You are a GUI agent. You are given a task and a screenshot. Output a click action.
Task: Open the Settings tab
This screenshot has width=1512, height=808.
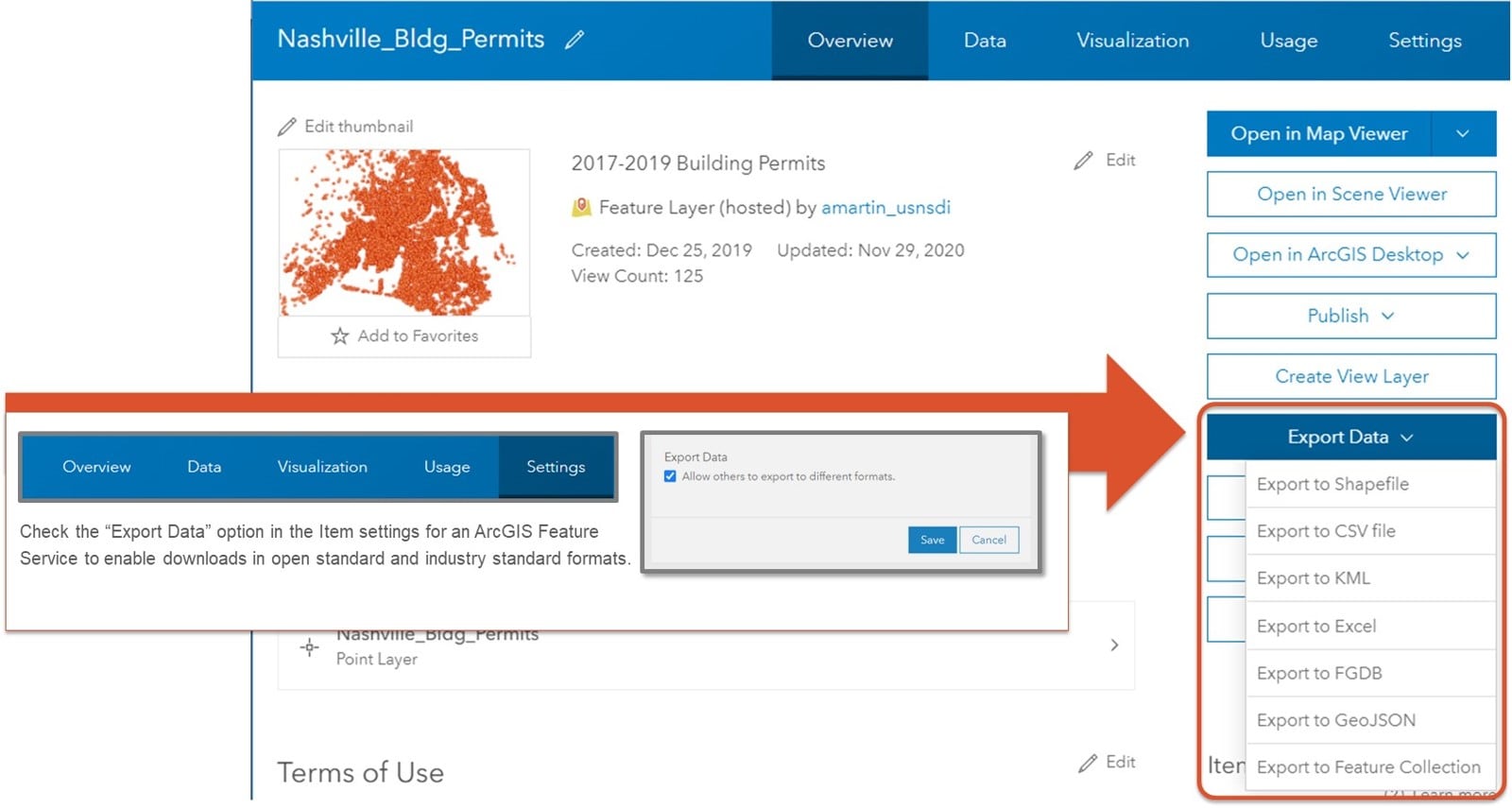click(1424, 40)
